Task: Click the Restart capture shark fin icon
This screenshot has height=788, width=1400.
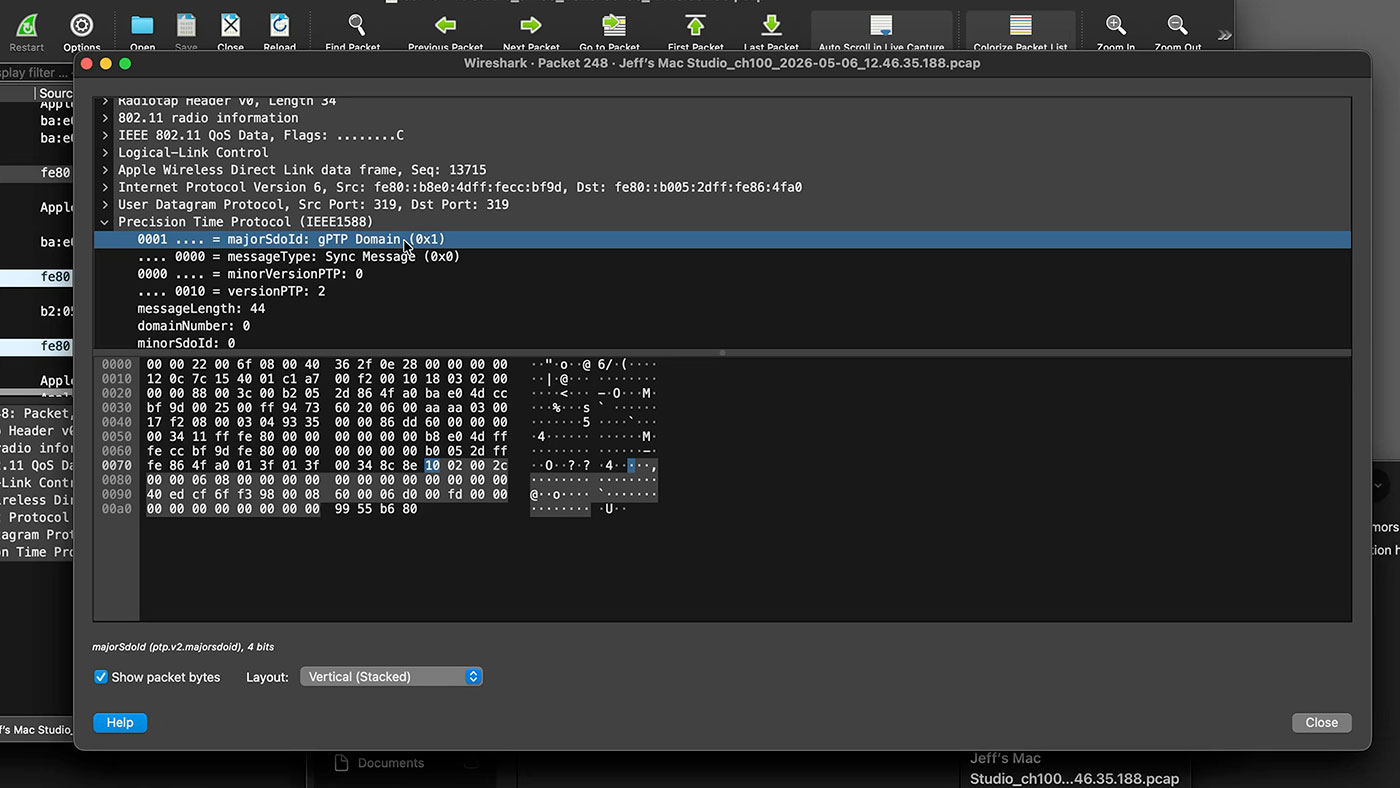Action: click(x=27, y=26)
